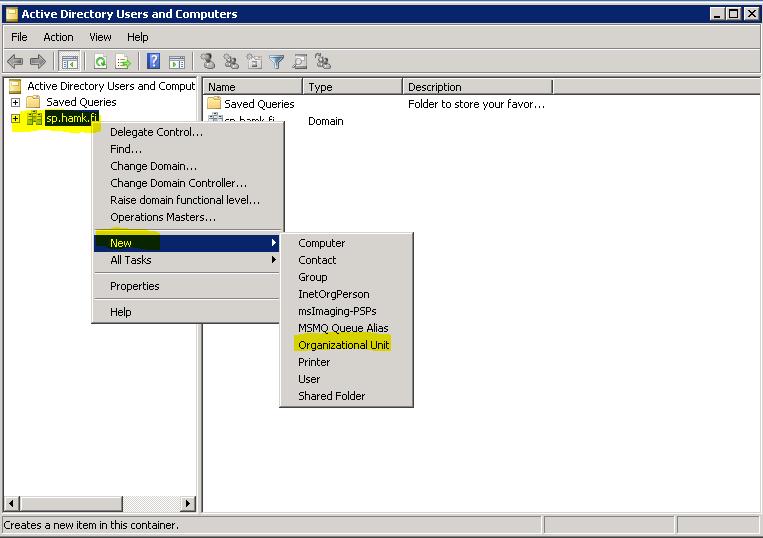The image size is (763, 538).
Task: Click the Forward arrow in the toolbar
Action: point(37,61)
